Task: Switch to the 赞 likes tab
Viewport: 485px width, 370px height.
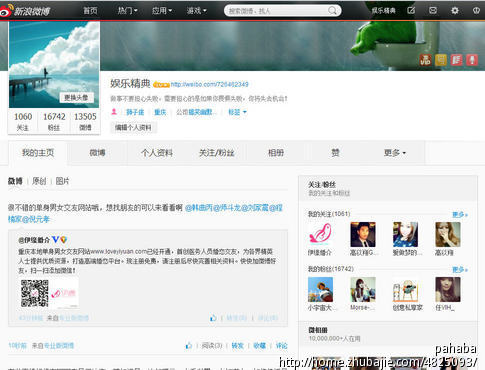Action: [335, 153]
